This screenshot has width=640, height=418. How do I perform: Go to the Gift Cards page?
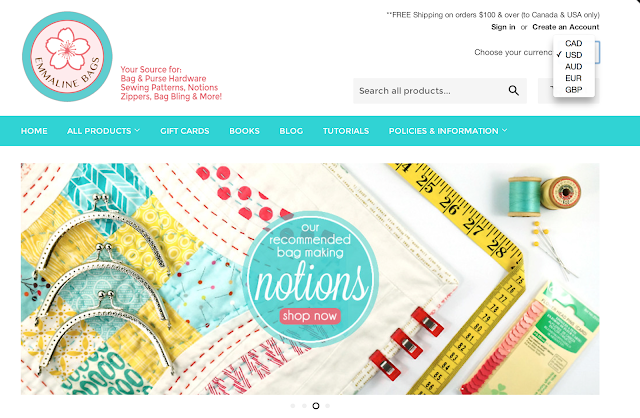(x=184, y=131)
